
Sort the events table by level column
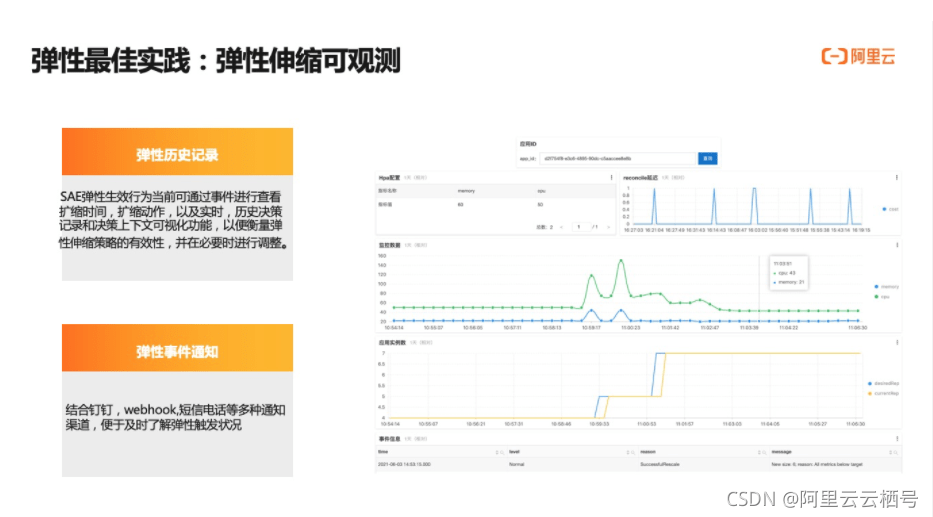[628, 452]
